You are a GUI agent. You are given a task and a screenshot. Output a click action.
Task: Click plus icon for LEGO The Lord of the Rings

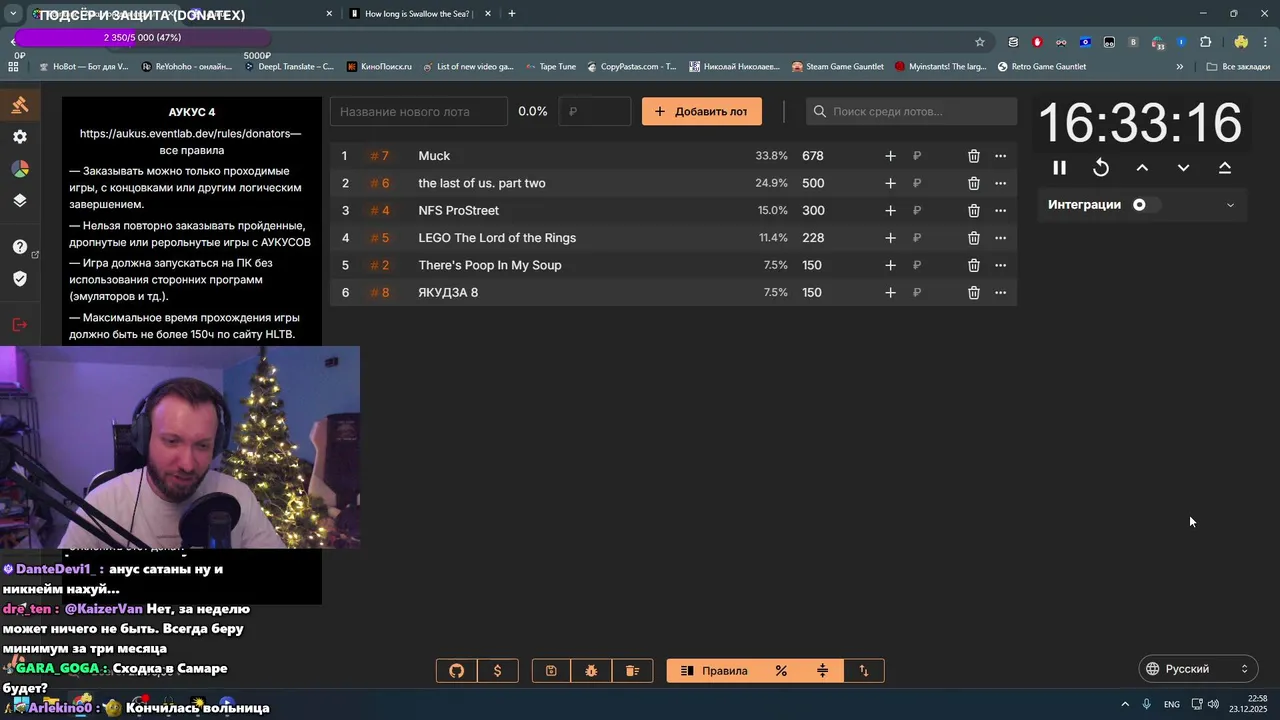pos(890,238)
